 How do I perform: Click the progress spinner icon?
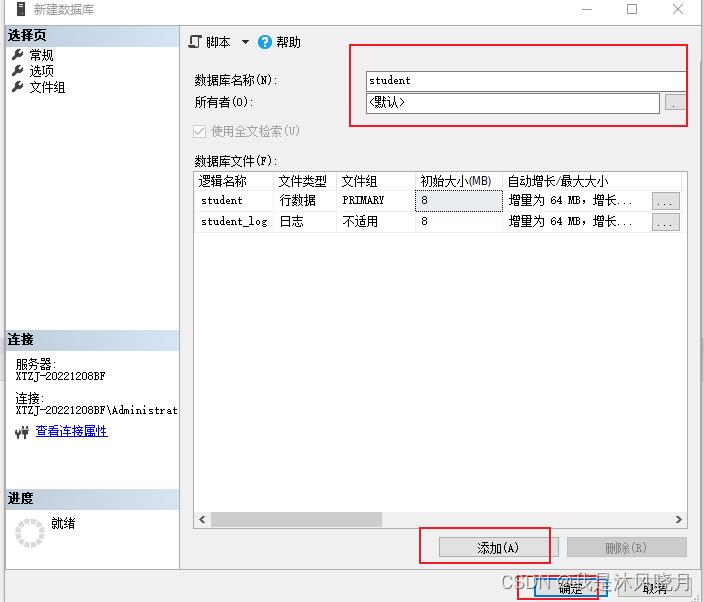(x=30, y=533)
